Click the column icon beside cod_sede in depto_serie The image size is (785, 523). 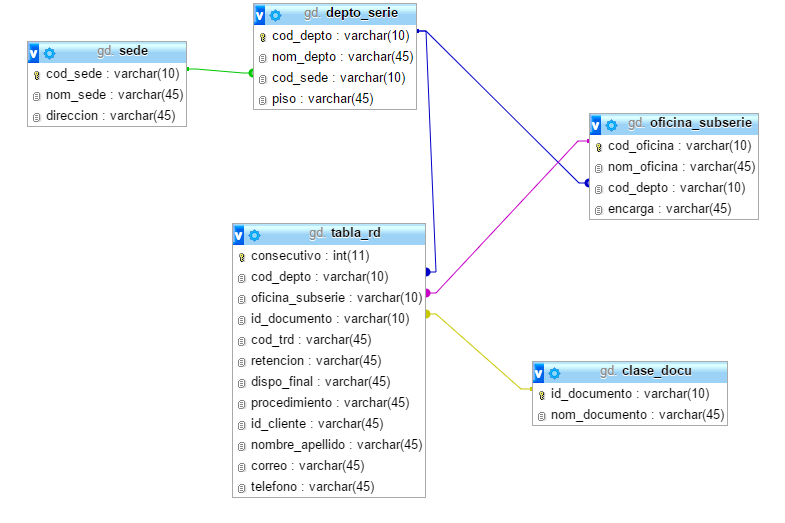[x=262, y=80]
